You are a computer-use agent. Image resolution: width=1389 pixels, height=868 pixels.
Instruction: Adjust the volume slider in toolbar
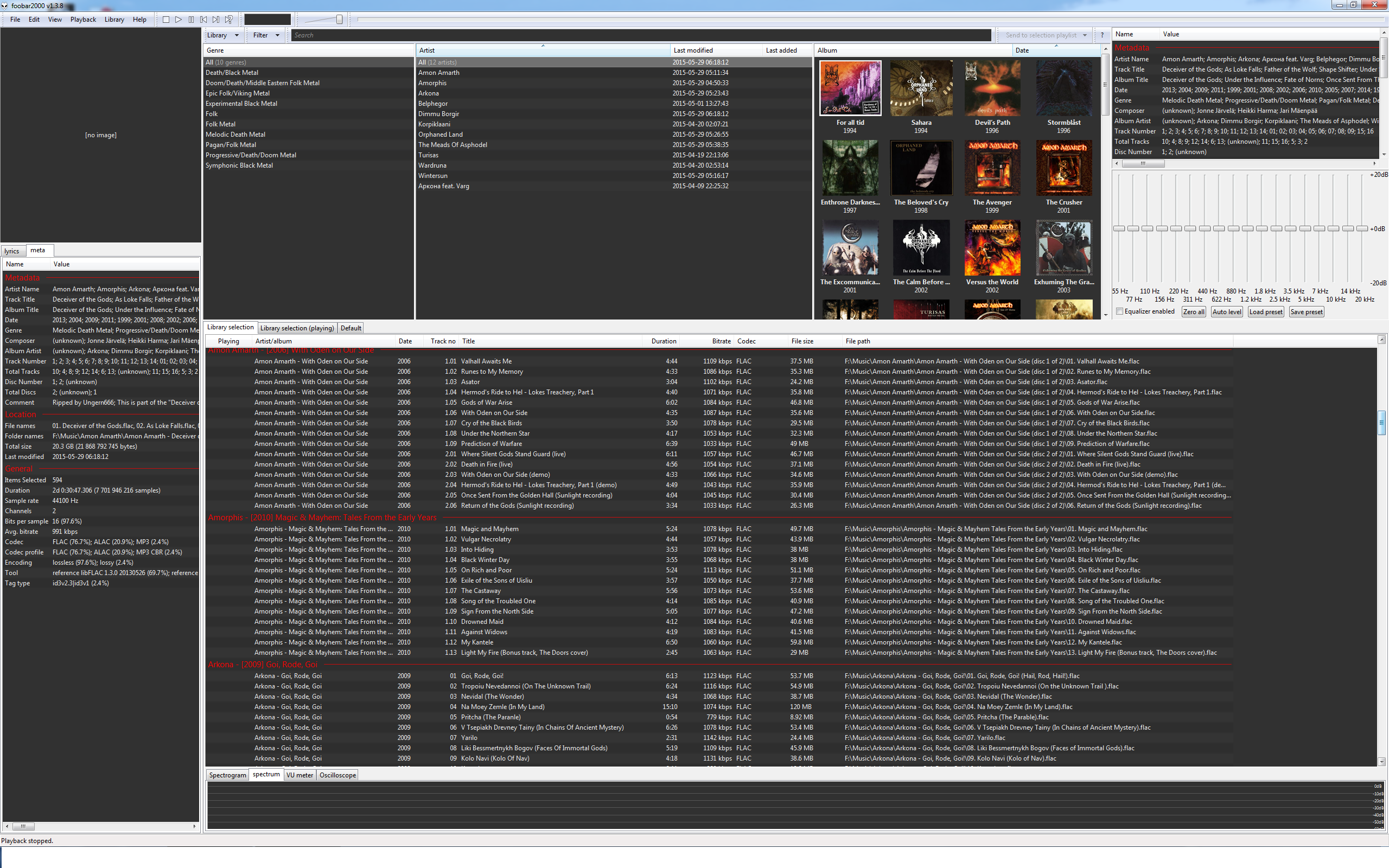pyautogui.click(x=339, y=20)
